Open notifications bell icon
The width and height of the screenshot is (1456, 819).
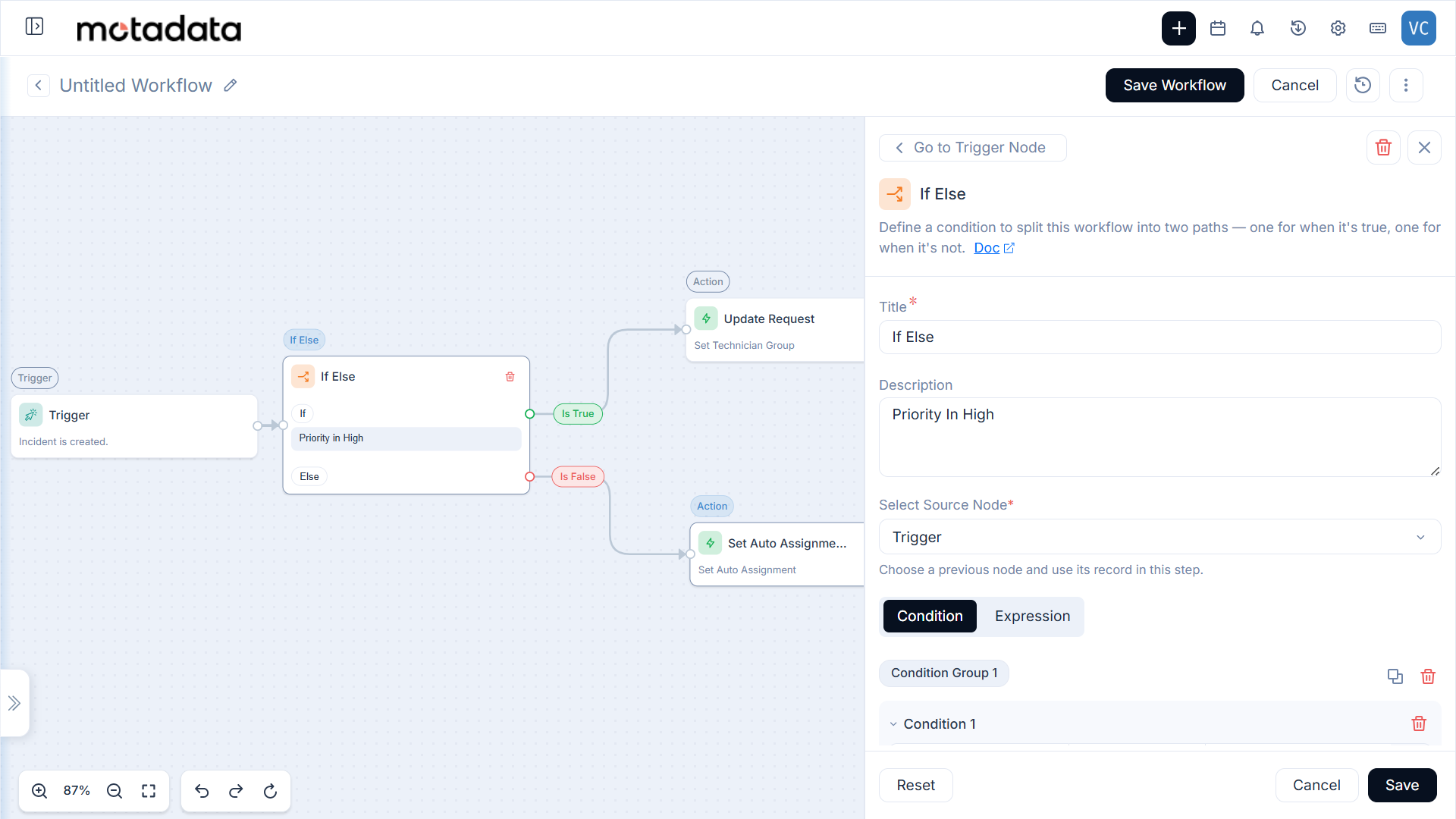tap(1257, 28)
